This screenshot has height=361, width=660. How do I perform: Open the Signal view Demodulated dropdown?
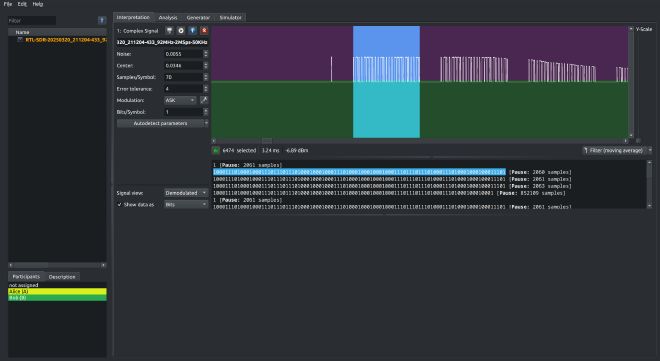coord(186,193)
